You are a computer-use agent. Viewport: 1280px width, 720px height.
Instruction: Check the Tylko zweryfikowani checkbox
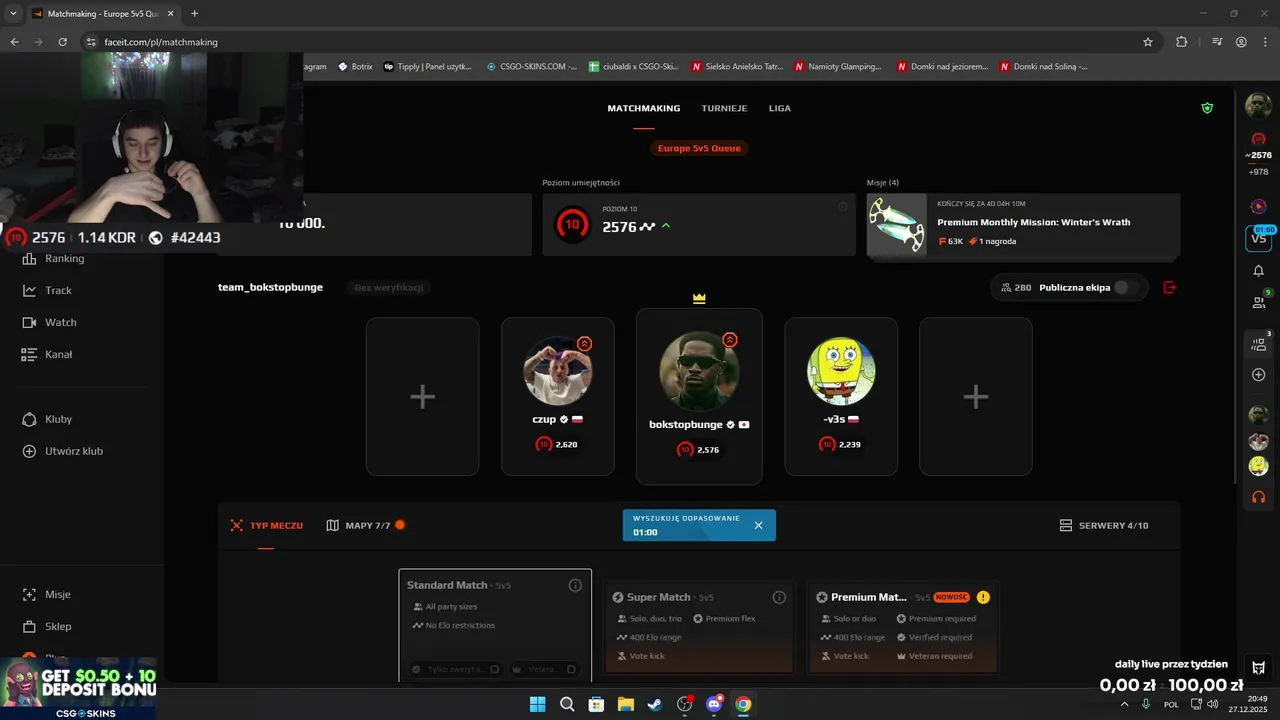[x=494, y=669]
